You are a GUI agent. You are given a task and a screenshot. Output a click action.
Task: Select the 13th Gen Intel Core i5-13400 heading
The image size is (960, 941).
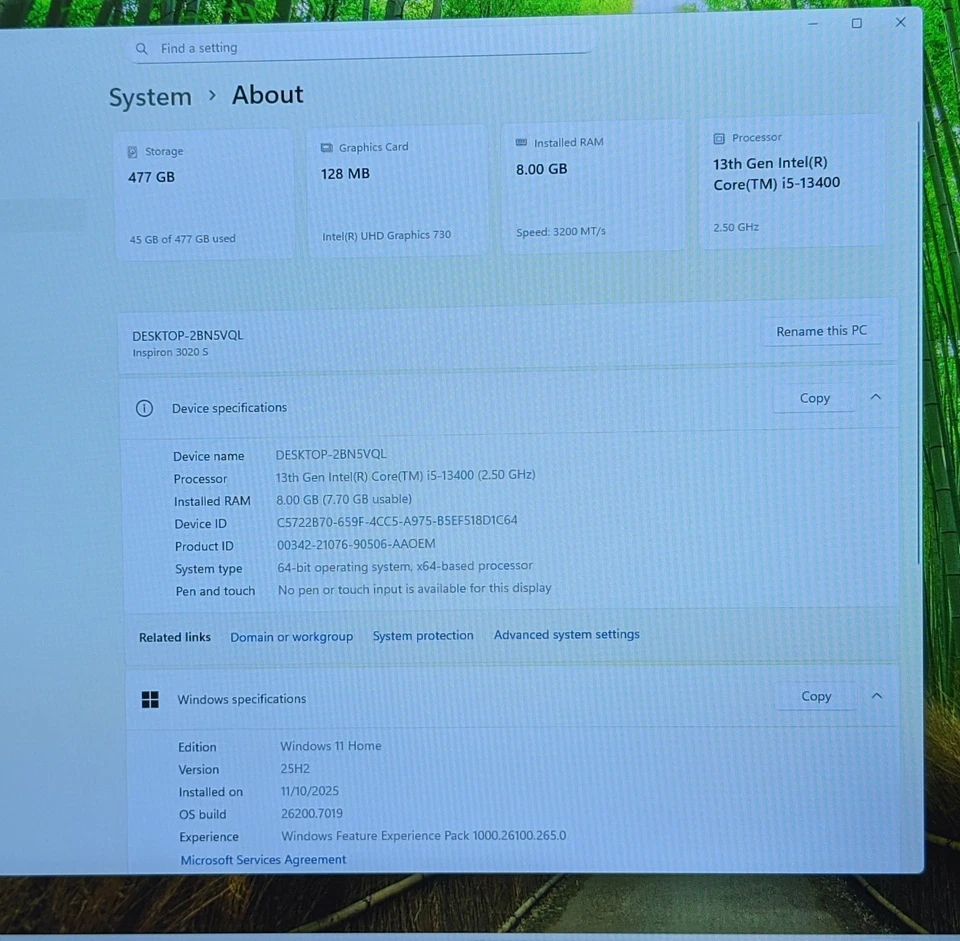point(776,173)
